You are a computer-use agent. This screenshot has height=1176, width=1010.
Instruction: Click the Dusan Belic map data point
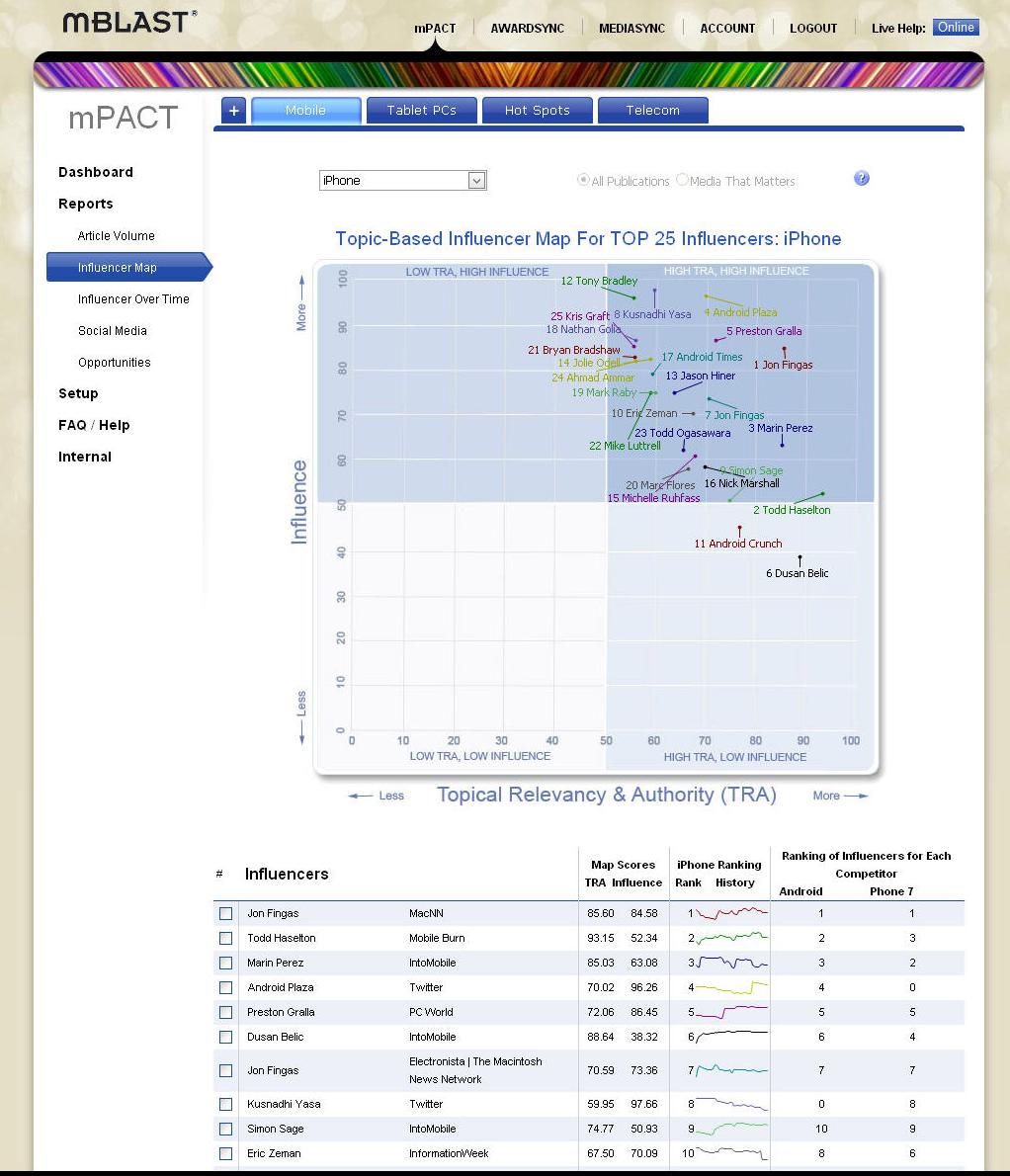(x=800, y=558)
